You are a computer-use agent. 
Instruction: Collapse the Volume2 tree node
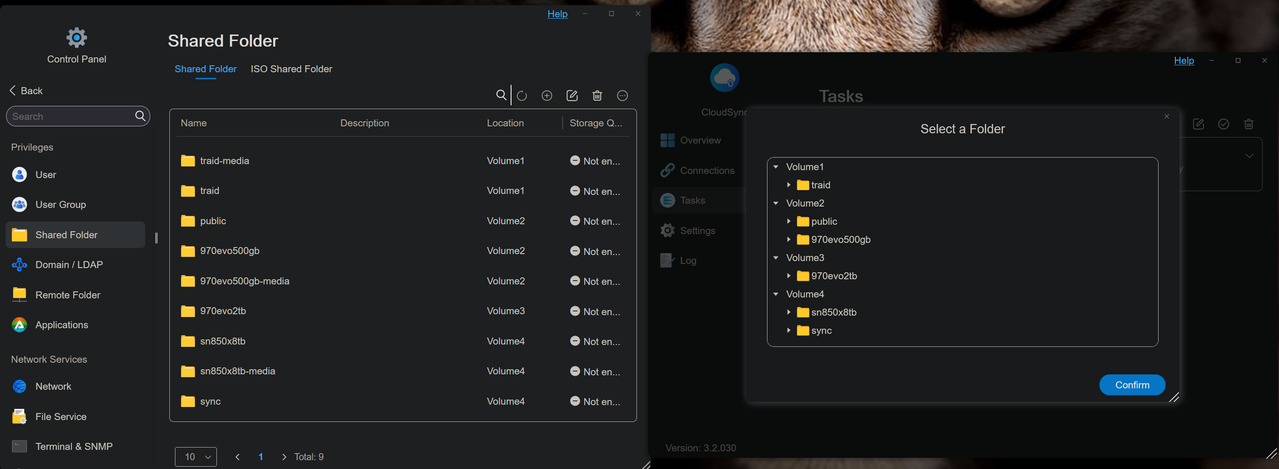pyautogui.click(x=776, y=203)
